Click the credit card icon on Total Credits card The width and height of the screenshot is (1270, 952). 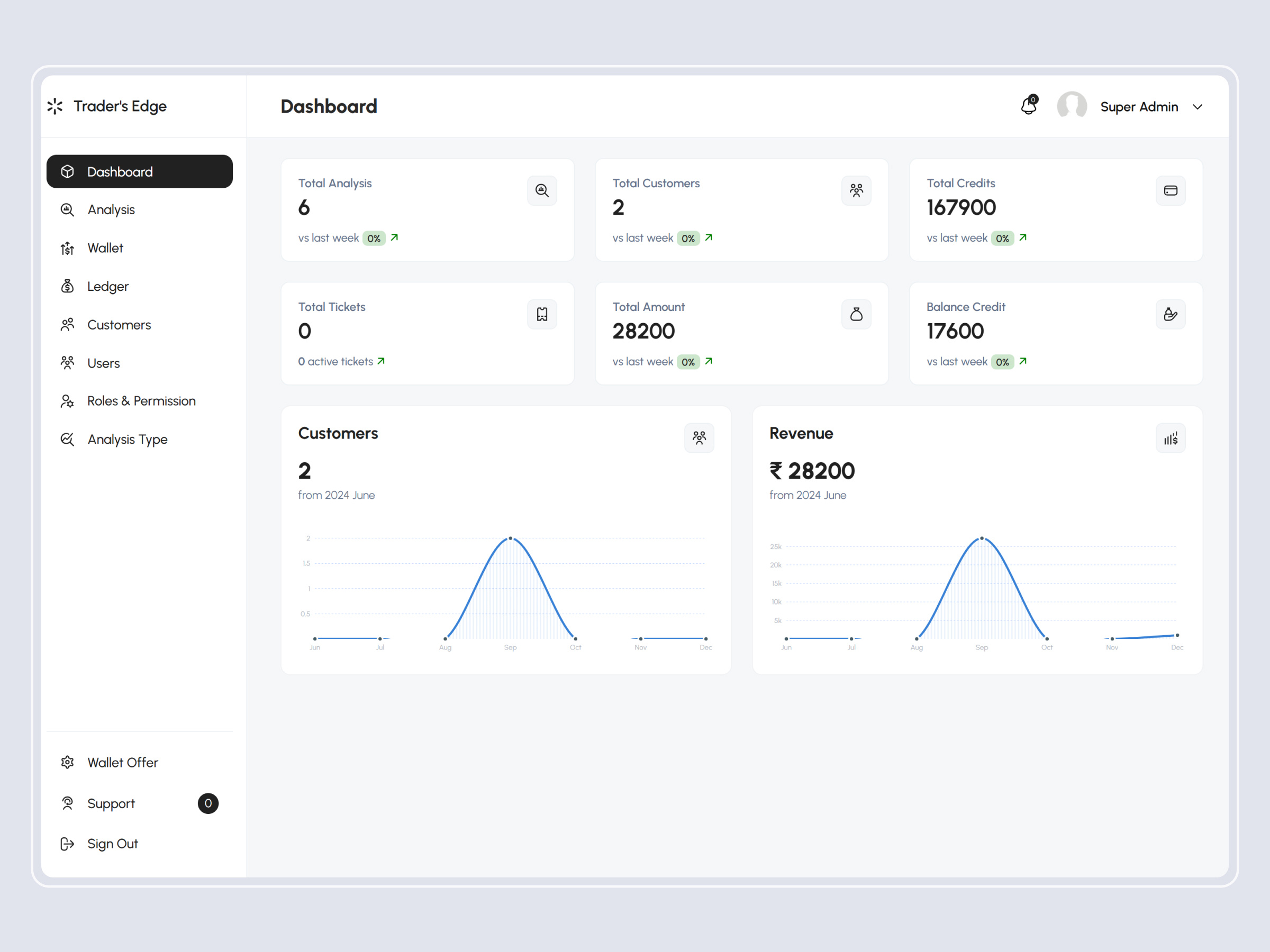click(1171, 190)
